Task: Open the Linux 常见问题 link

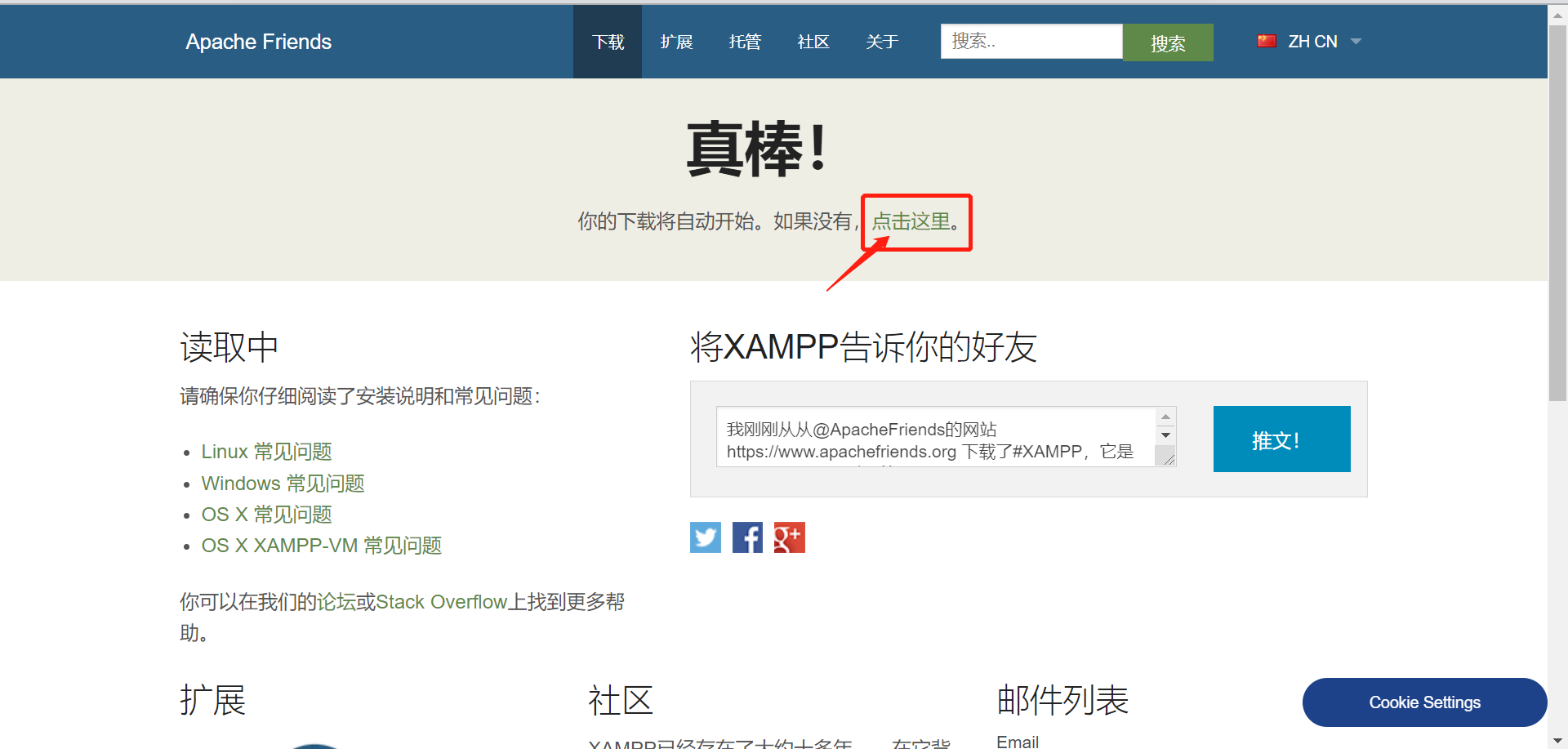Action: [x=265, y=451]
